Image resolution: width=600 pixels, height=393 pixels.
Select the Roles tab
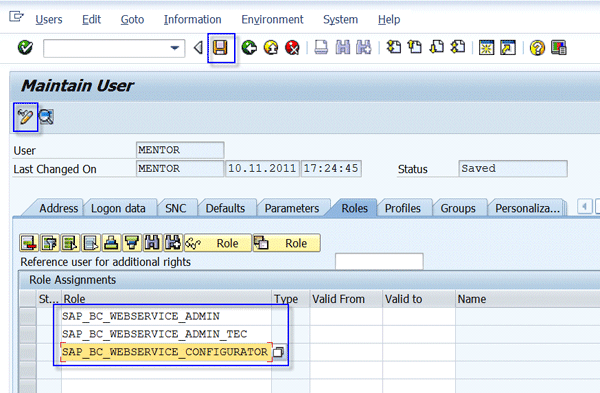point(354,209)
